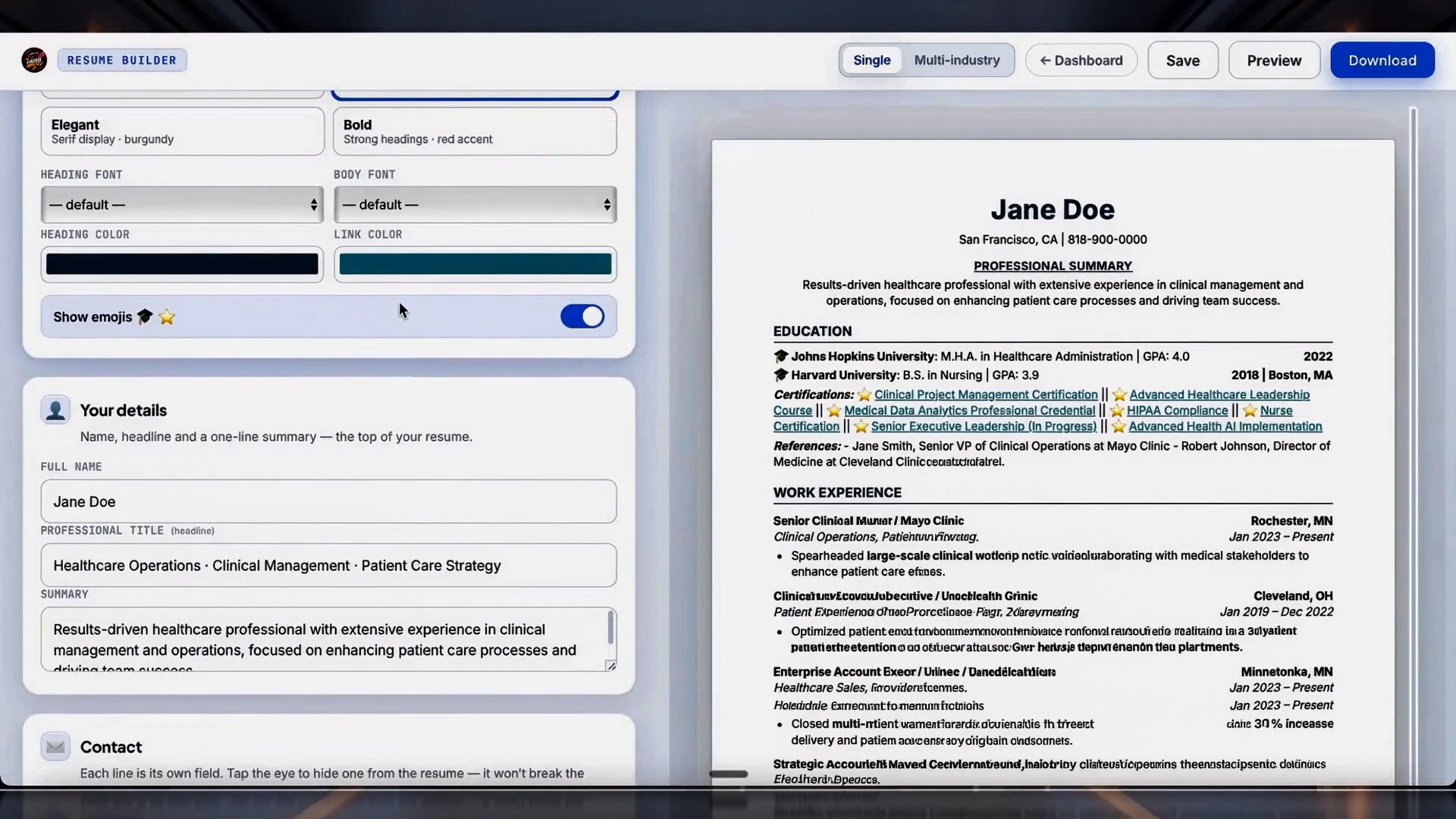Click the WORK EXPERIENCE heading in preview
Viewport: 1456px width, 819px height.
(837, 493)
